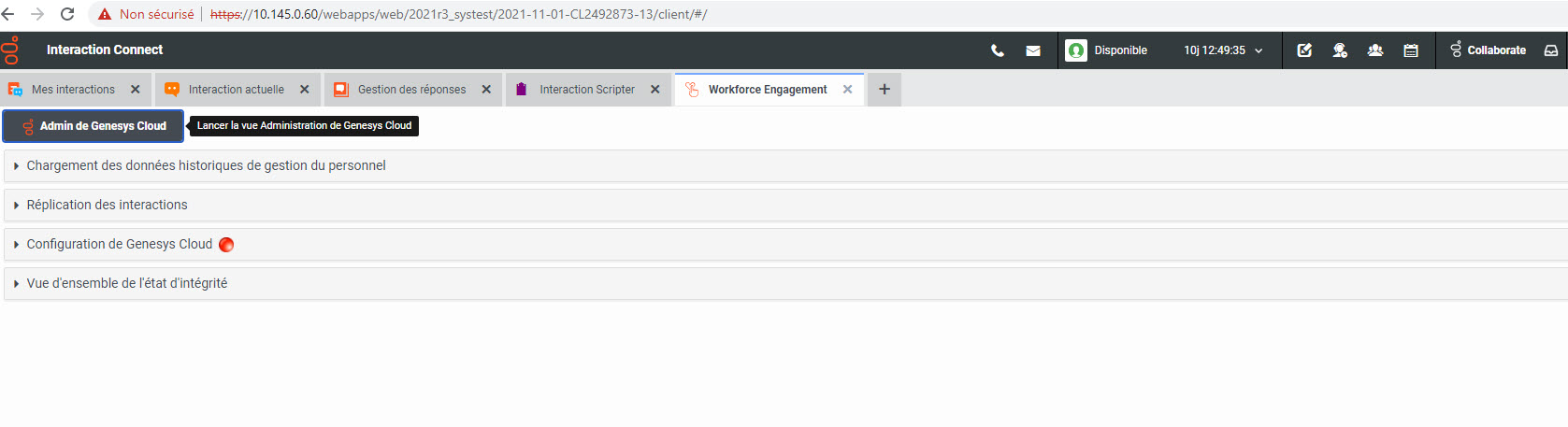This screenshot has width=1568, height=427.
Task: Click the Admin de Genesys Cloud button
Action: pyautogui.click(x=94, y=126)
